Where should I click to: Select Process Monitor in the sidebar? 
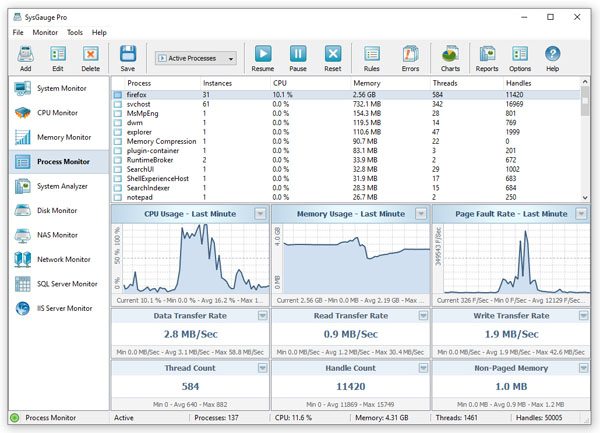coord(59,162)
